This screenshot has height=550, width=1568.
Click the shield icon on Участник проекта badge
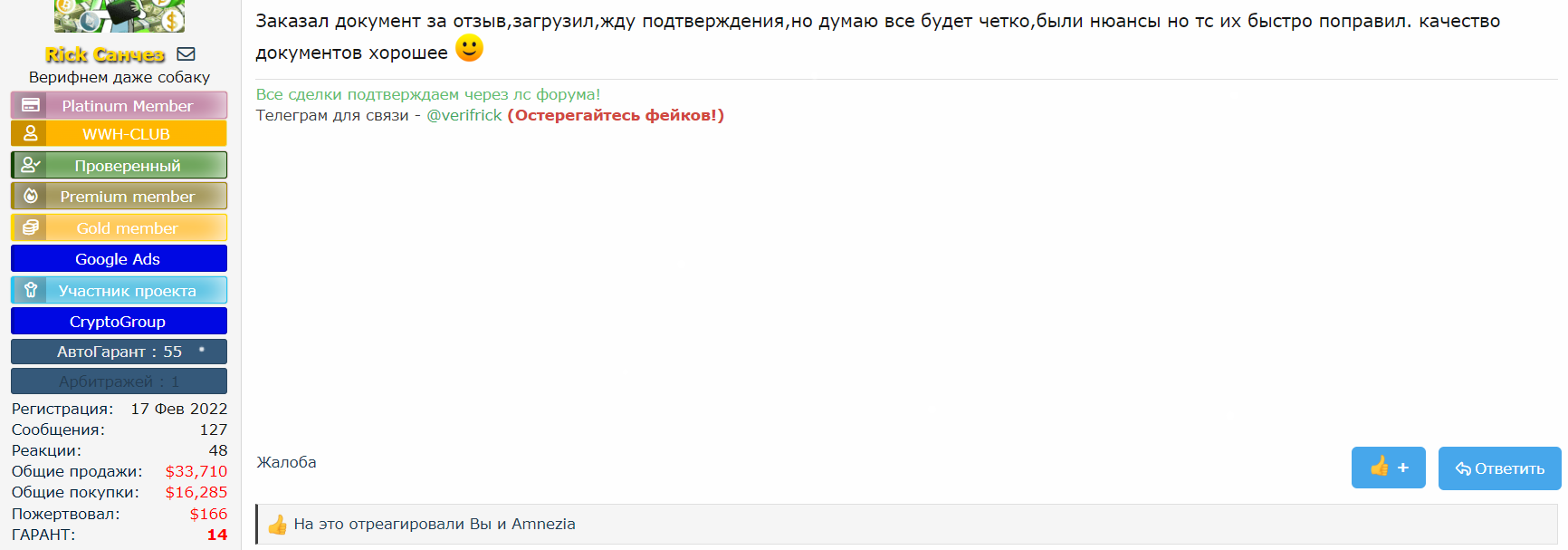point(31,290)
